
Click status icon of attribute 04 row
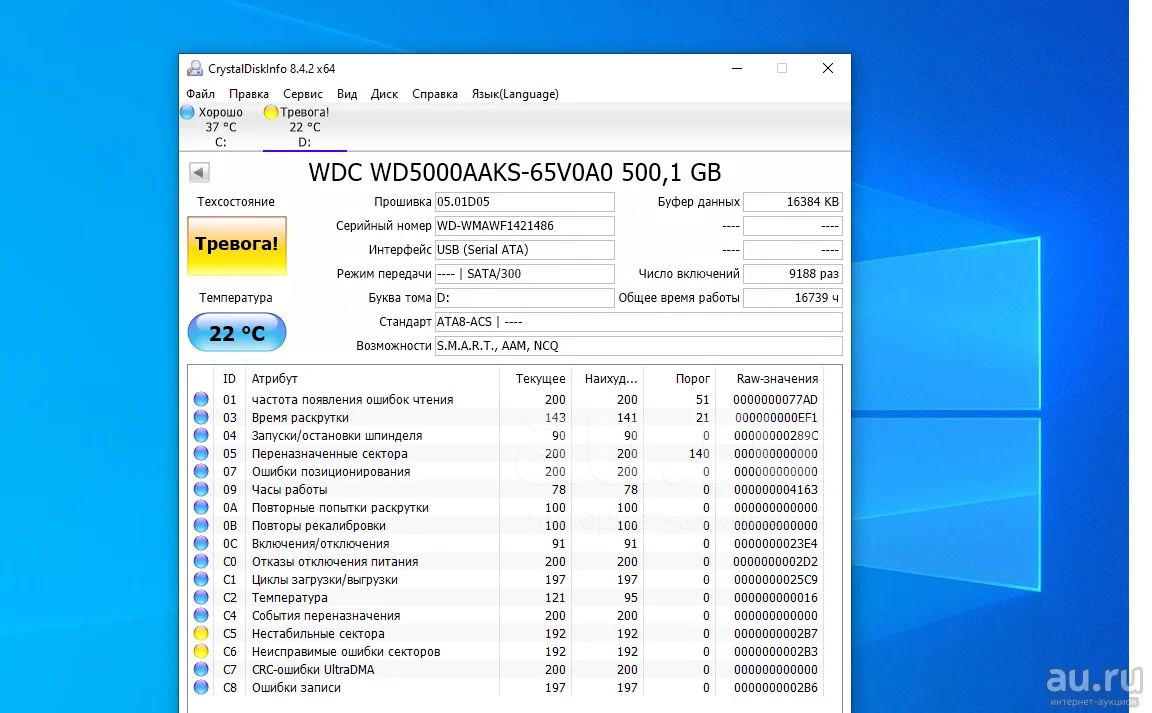point(201,435)
